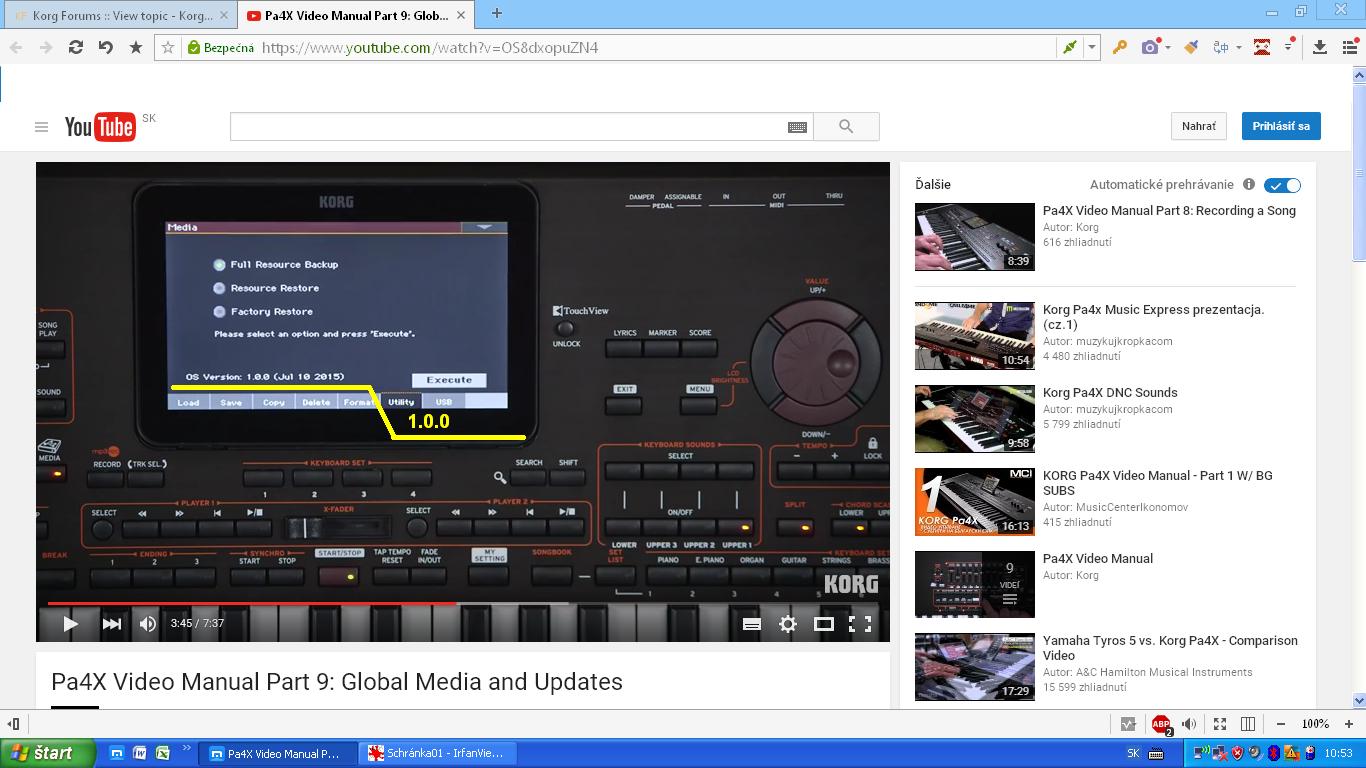Expand the toolbar overflow arrow
Viewport: 1366px width, 768px height.
tap(1290, 44)
